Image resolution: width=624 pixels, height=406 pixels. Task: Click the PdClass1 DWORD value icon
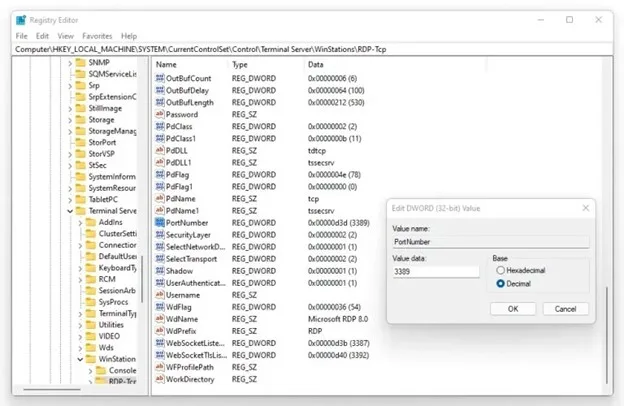(160, 139)
